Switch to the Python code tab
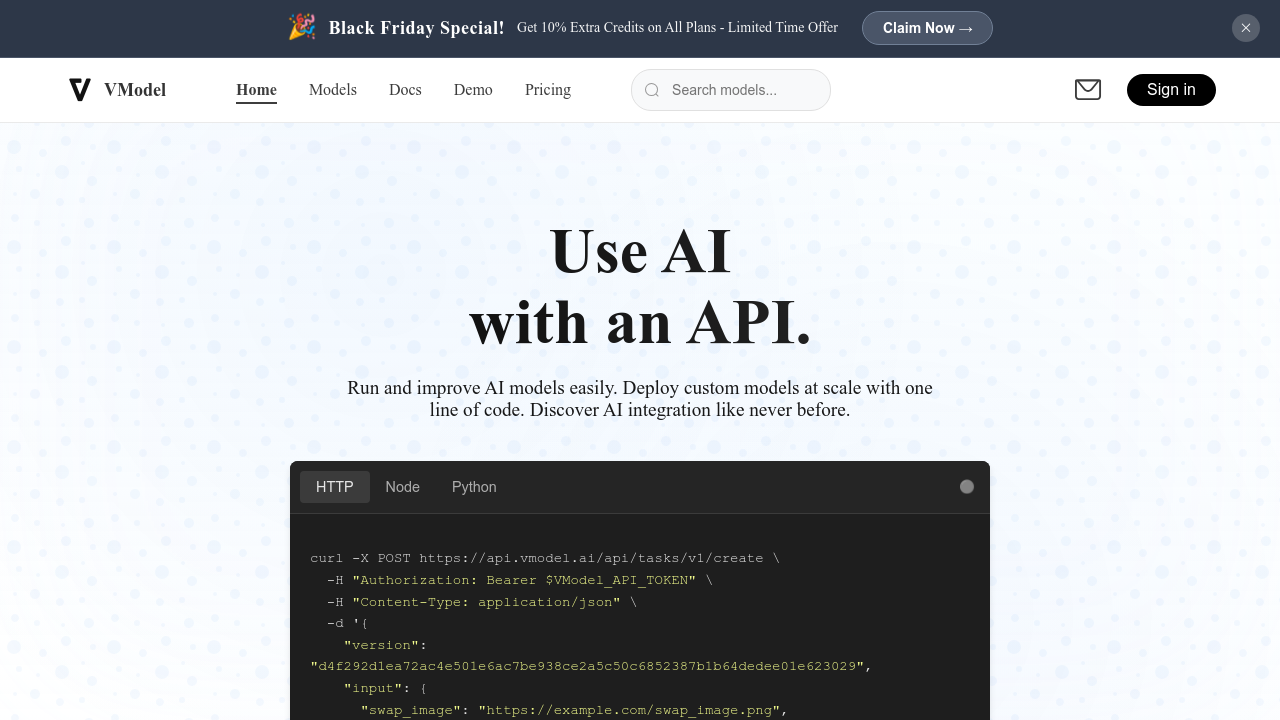This screenshot has height=720, width=1280. click(473, 487)
